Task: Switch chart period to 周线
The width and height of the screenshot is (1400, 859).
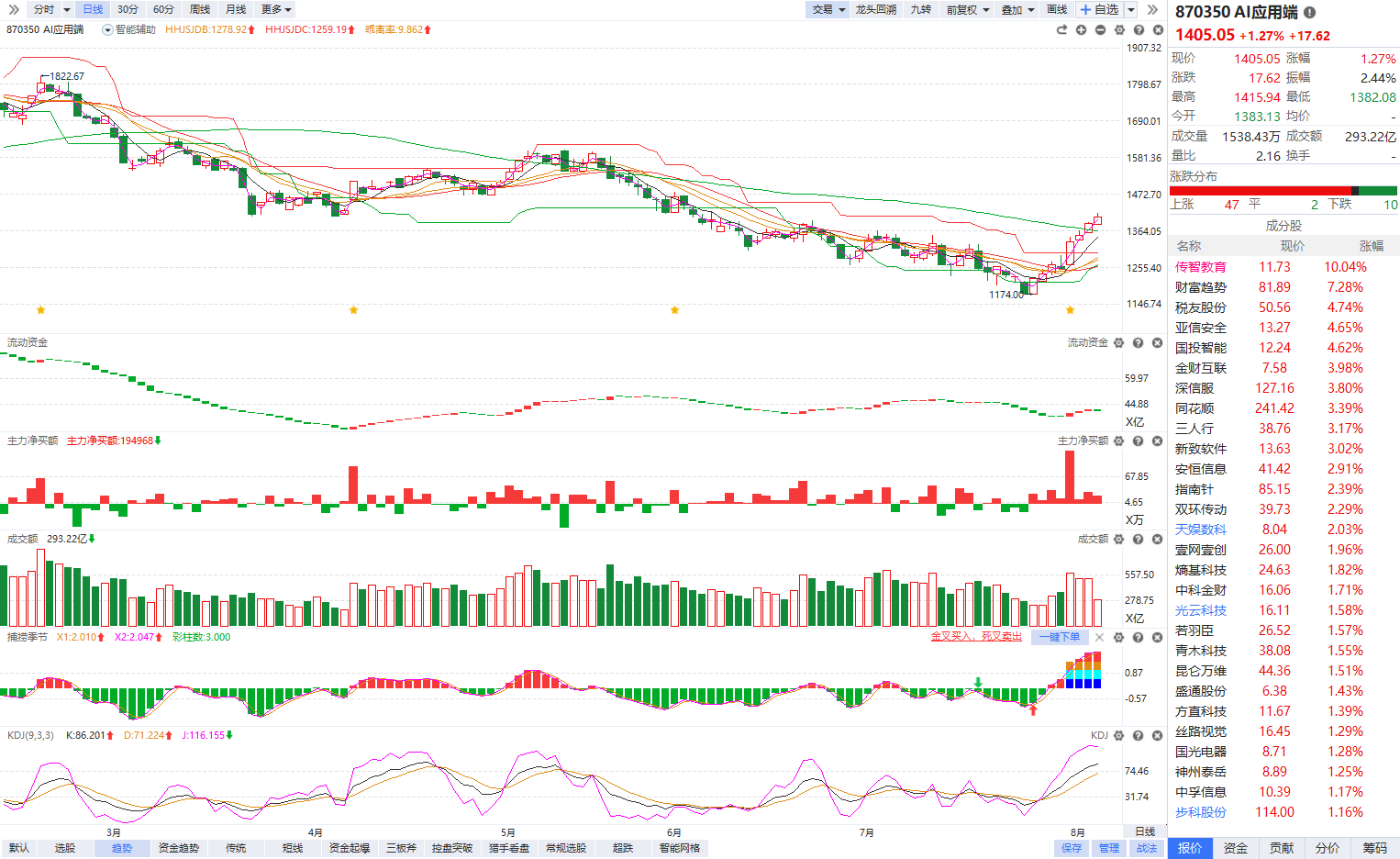Action: 199,9
